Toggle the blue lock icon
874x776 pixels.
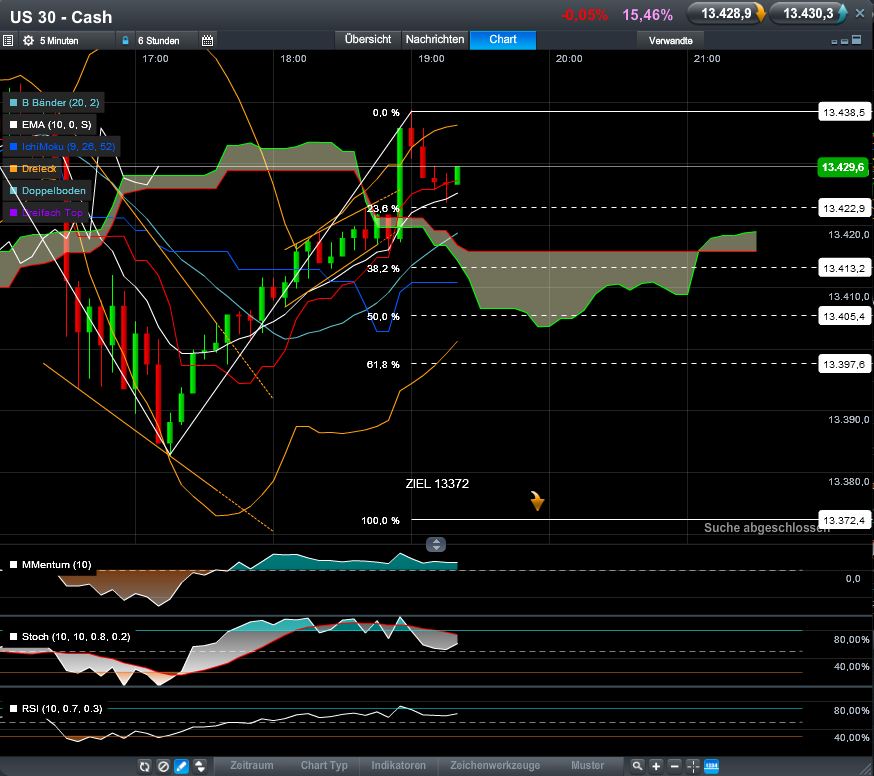click(125, 41)
